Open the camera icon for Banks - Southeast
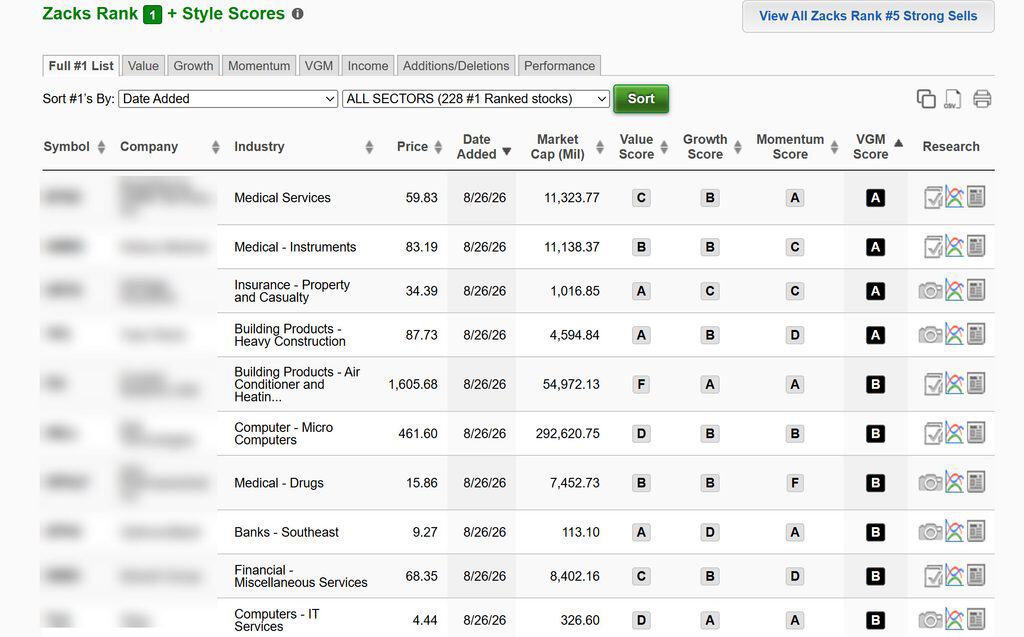This screenshot has height=637, width=1024. tap(930, 532)
